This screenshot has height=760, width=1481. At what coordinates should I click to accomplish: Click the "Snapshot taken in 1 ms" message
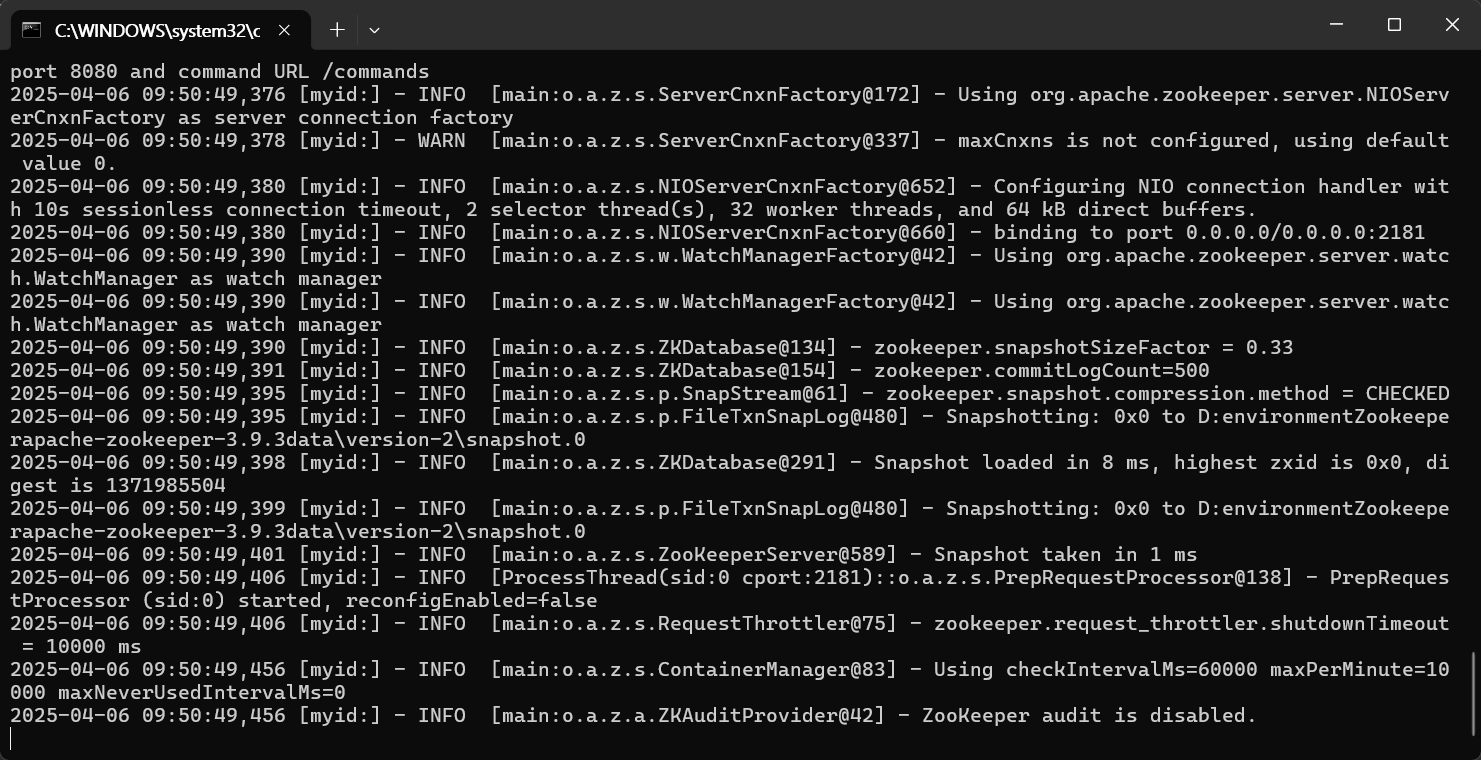pyautogui.click(x=1065, y=554)
